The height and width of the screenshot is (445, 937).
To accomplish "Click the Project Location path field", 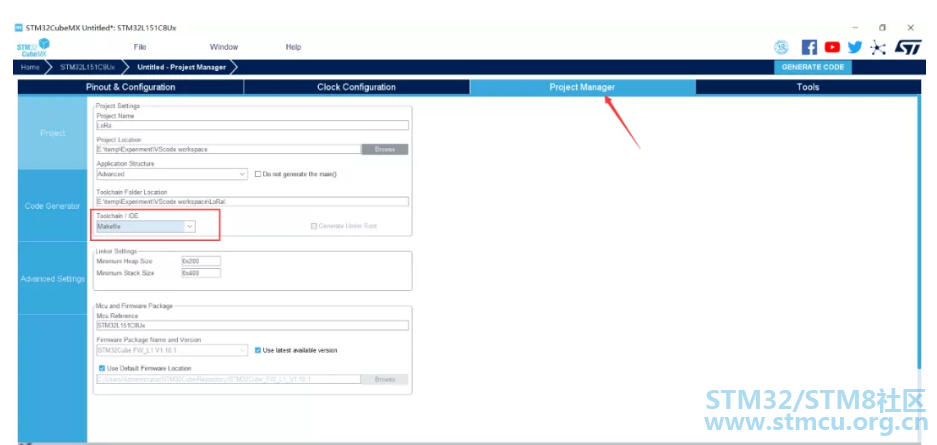I will 228,149.
